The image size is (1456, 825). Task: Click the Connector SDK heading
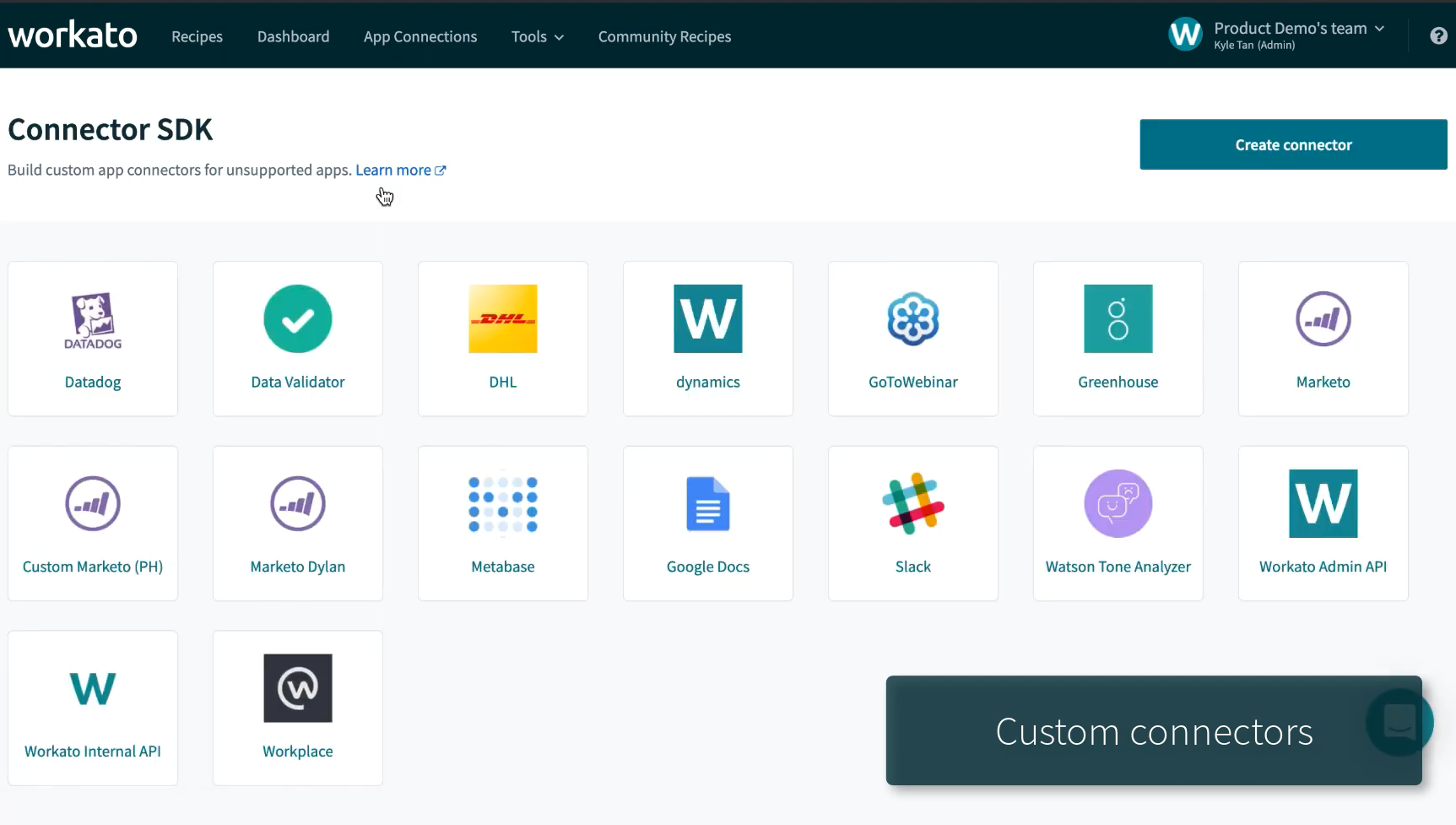point(110,130)
